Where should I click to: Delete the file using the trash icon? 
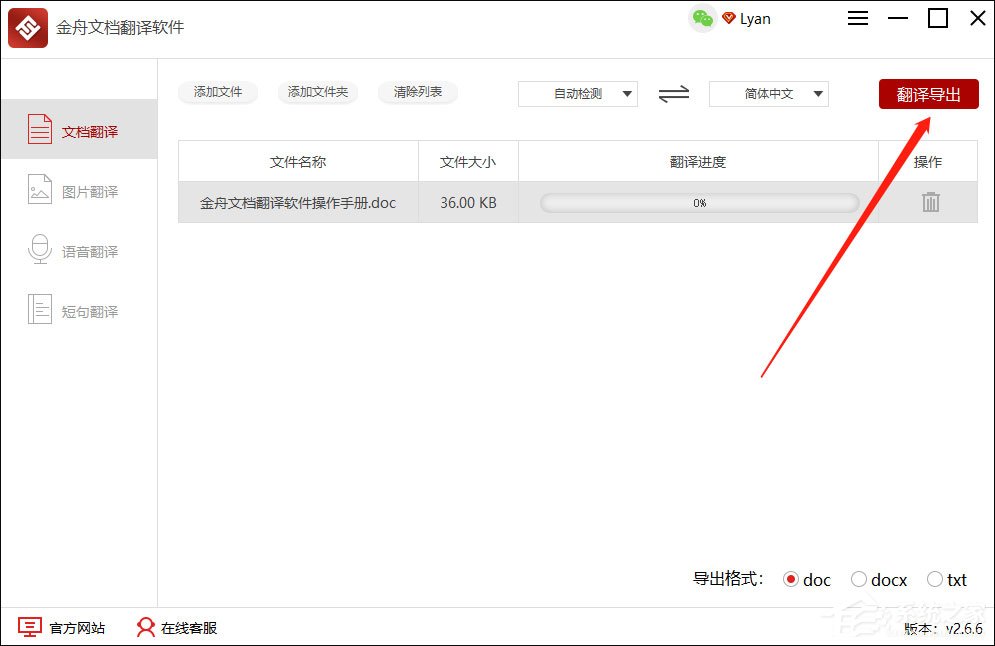point(930,201)
